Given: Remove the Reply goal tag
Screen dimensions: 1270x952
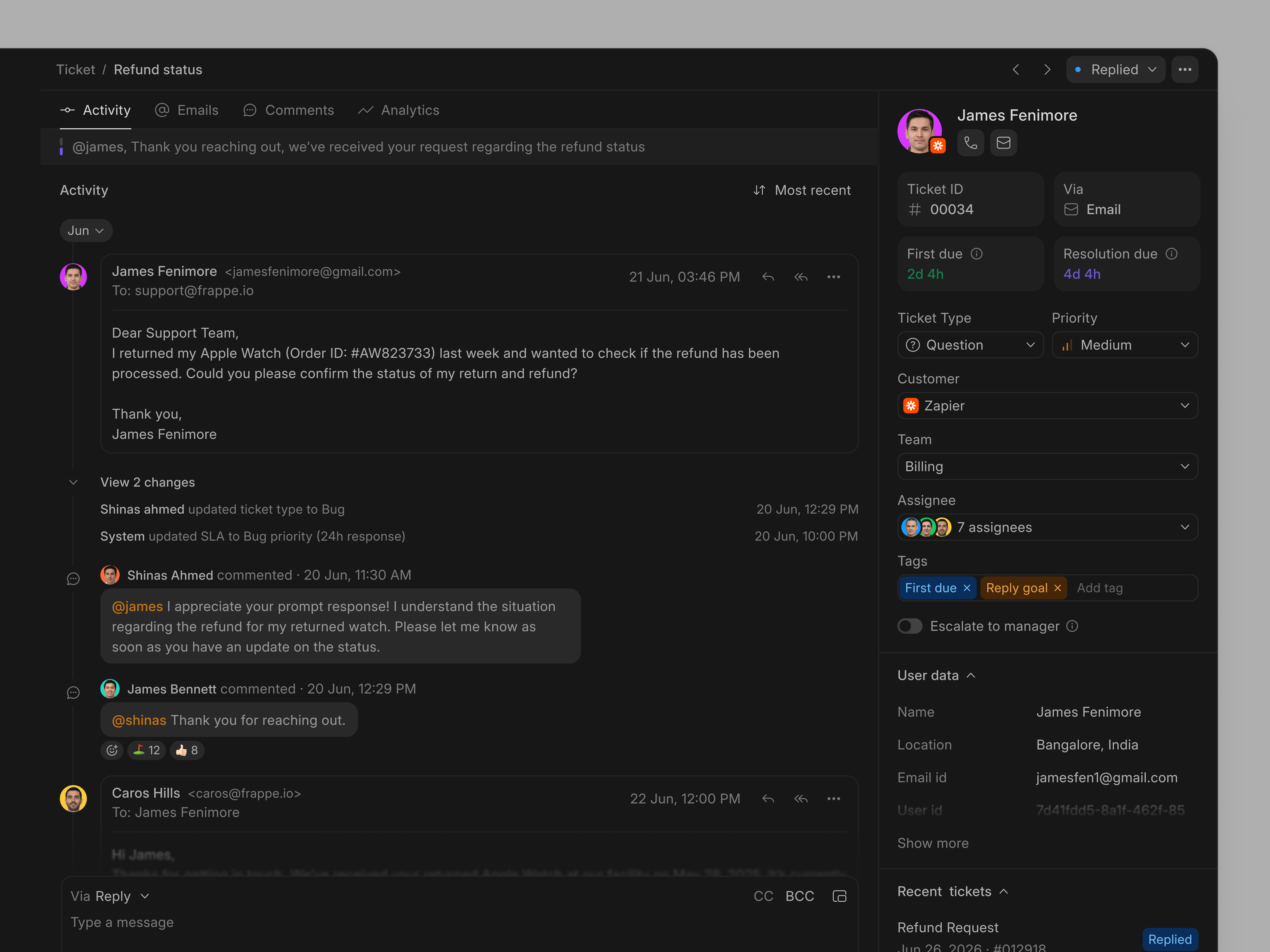Looking at the screenshot, I should tap(1058, 588).
